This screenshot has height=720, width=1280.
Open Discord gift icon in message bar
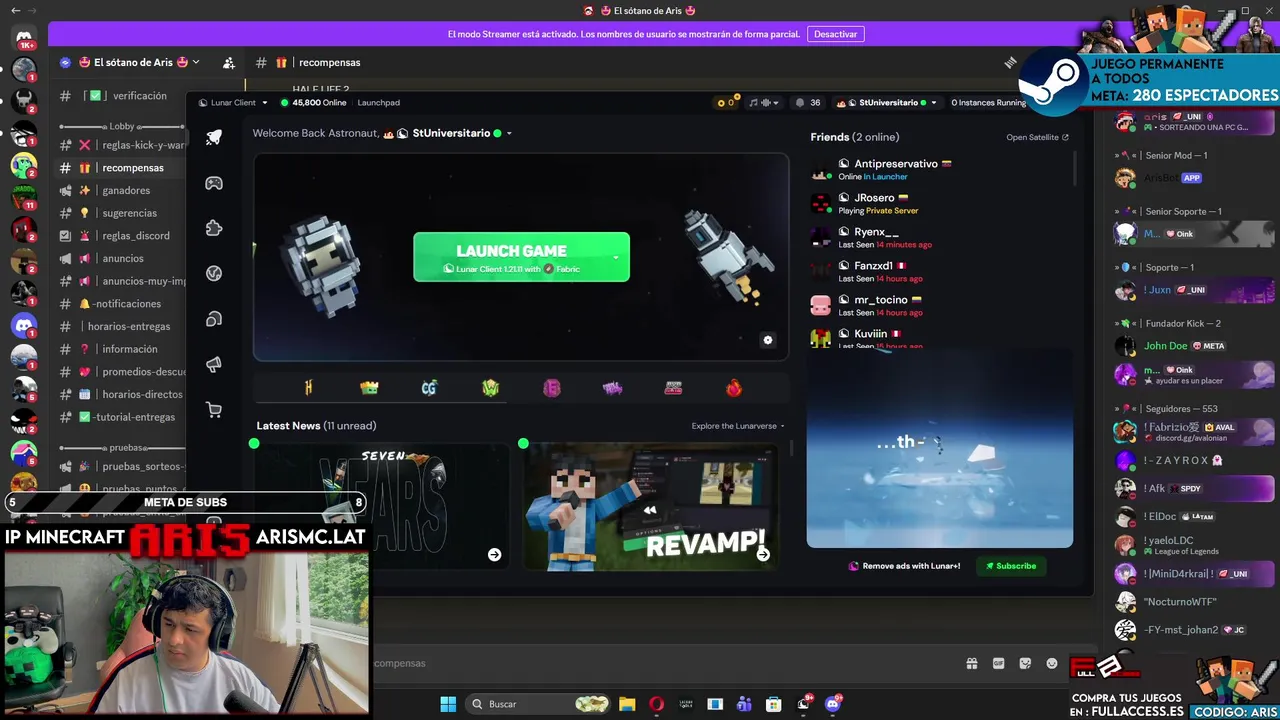[x=971, y=663]
